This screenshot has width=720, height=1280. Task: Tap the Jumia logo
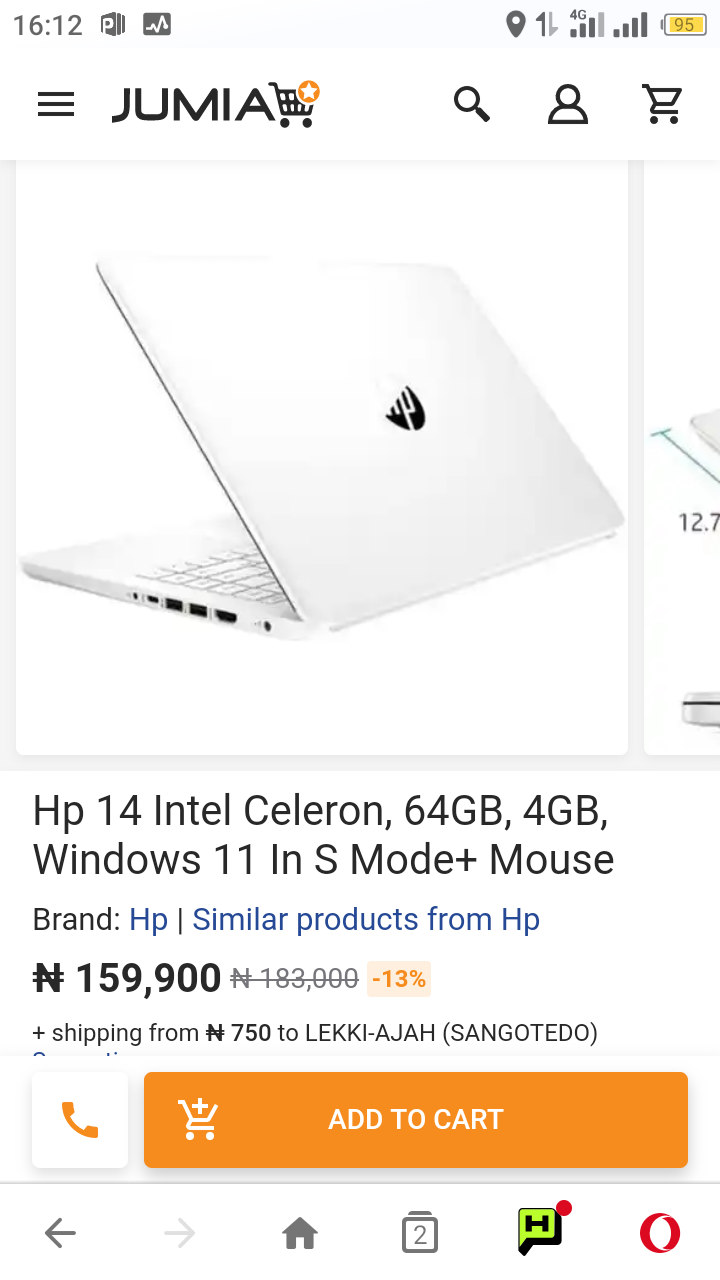point(215,104)
